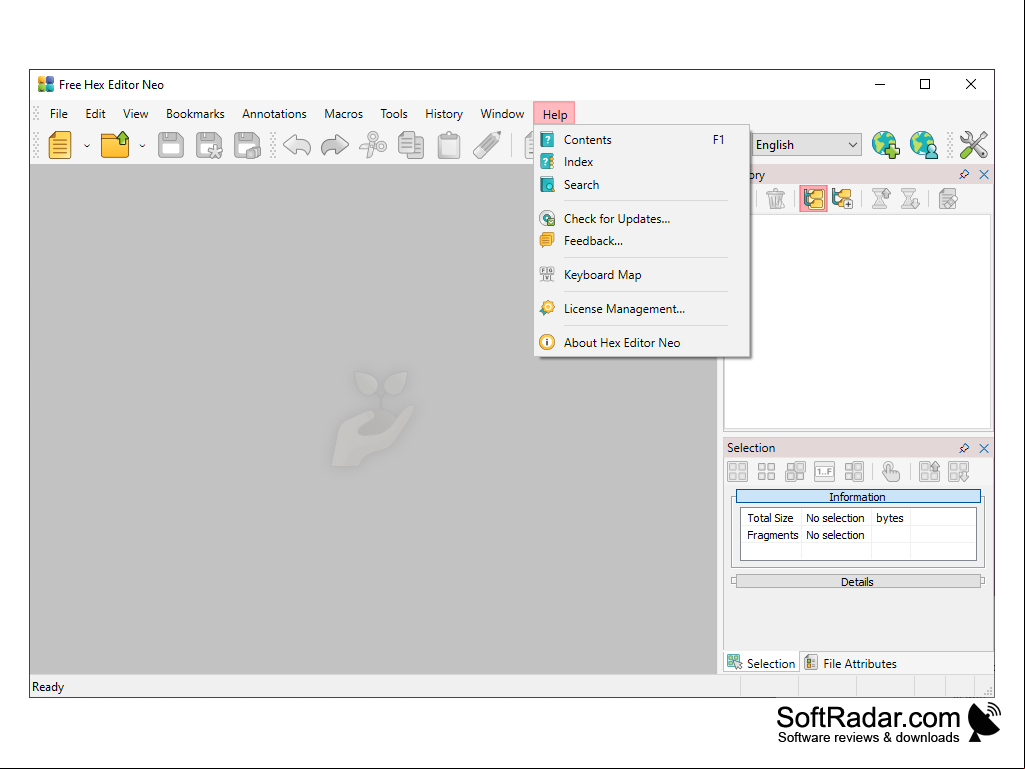Image resolution: width=1025 pixels, height=769 pixels.
Task: Click the branch tree with plus icon
Action: (x=843, y=199)
